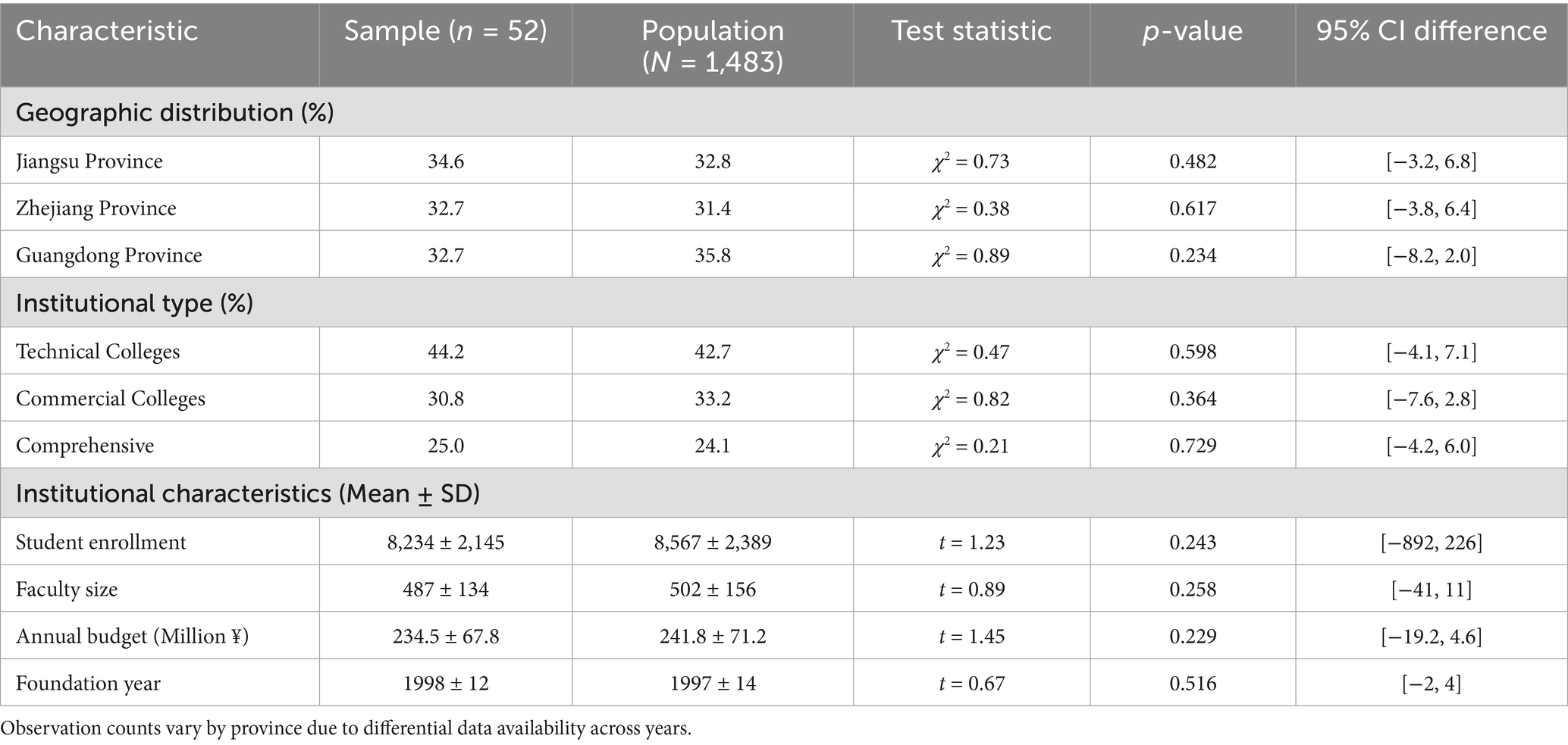Image resolution: width=1568 pixels, height=745 pixels.
Task: Select Institutional characteristics (Mean ± SD) row
Action: (247, 493)
